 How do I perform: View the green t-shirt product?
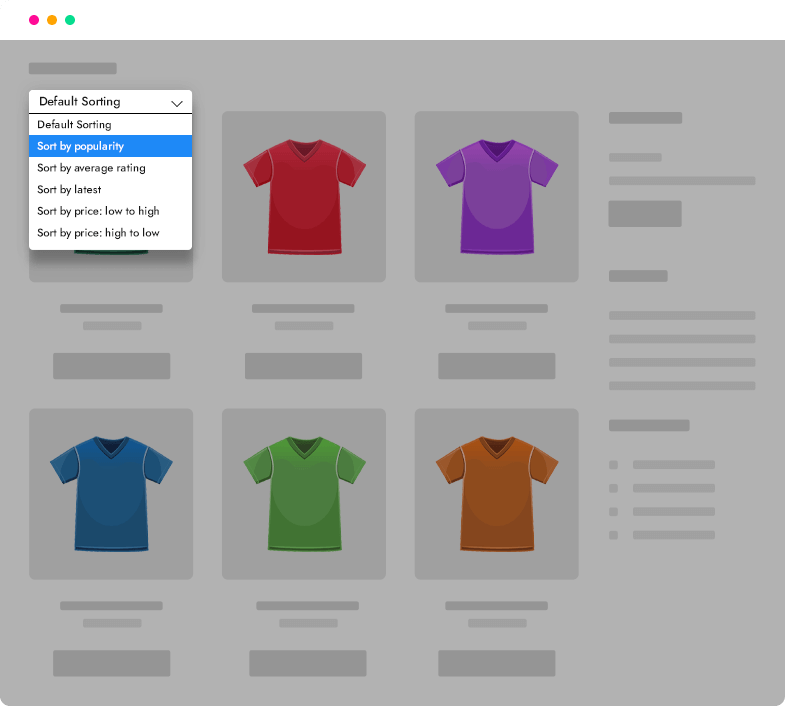[x=304, y=494]
